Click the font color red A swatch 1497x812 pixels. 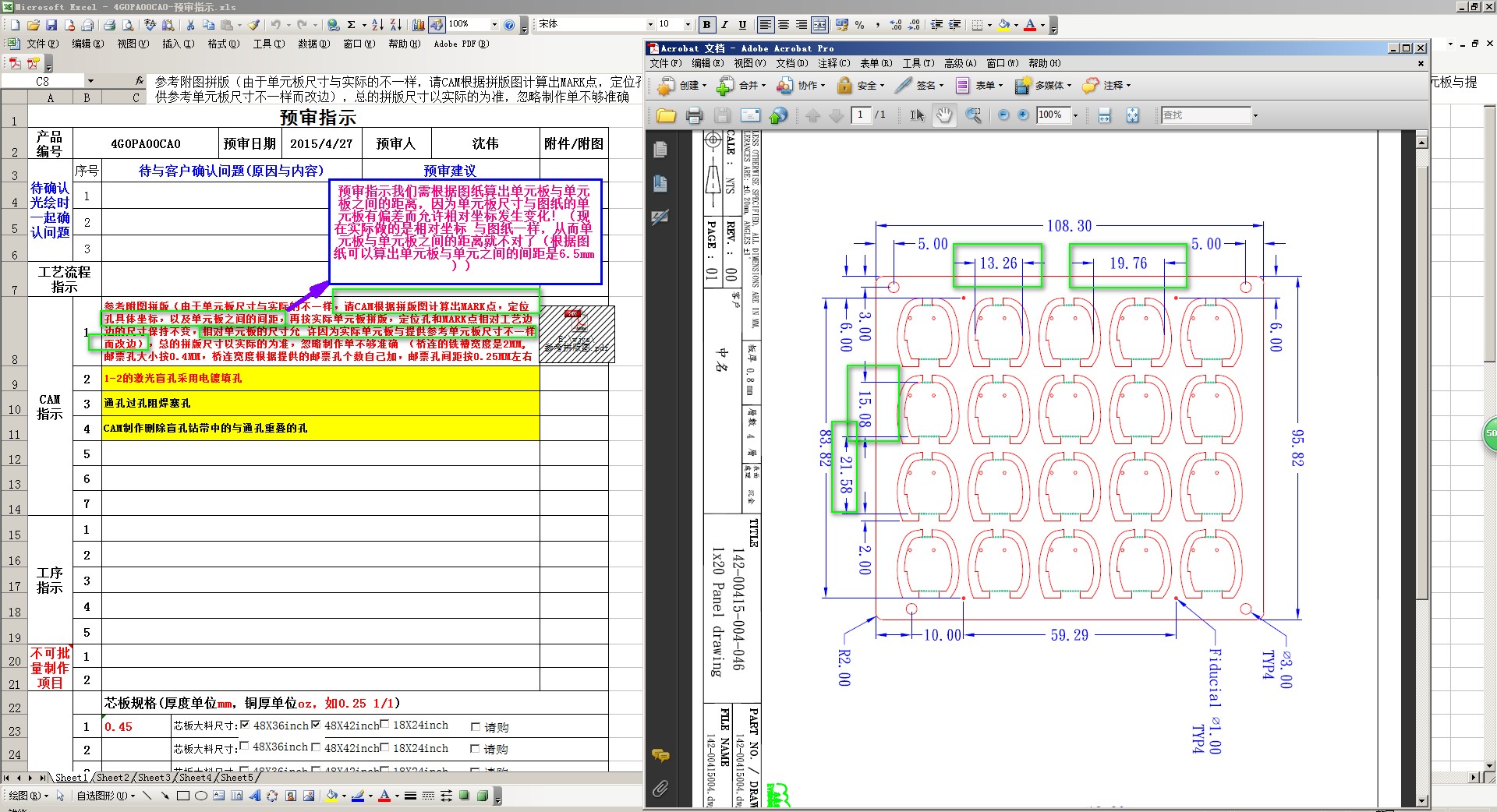click(x=1030, y=25)
